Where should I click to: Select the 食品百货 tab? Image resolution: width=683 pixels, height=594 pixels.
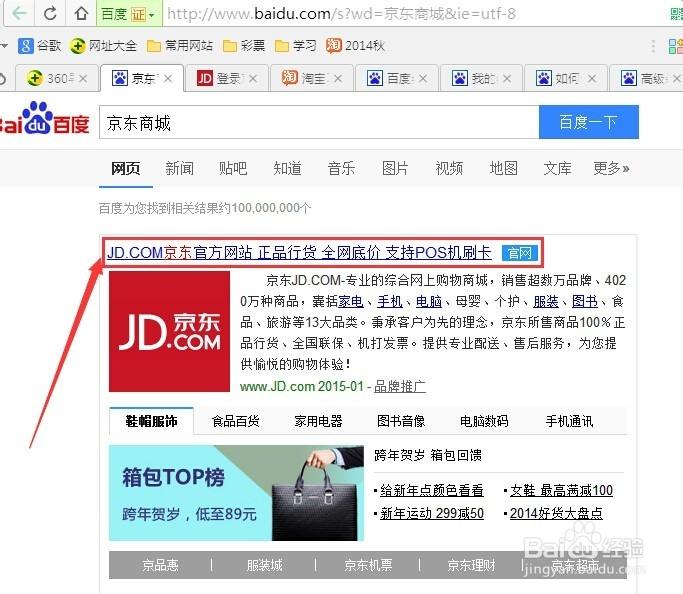(235, 421)
